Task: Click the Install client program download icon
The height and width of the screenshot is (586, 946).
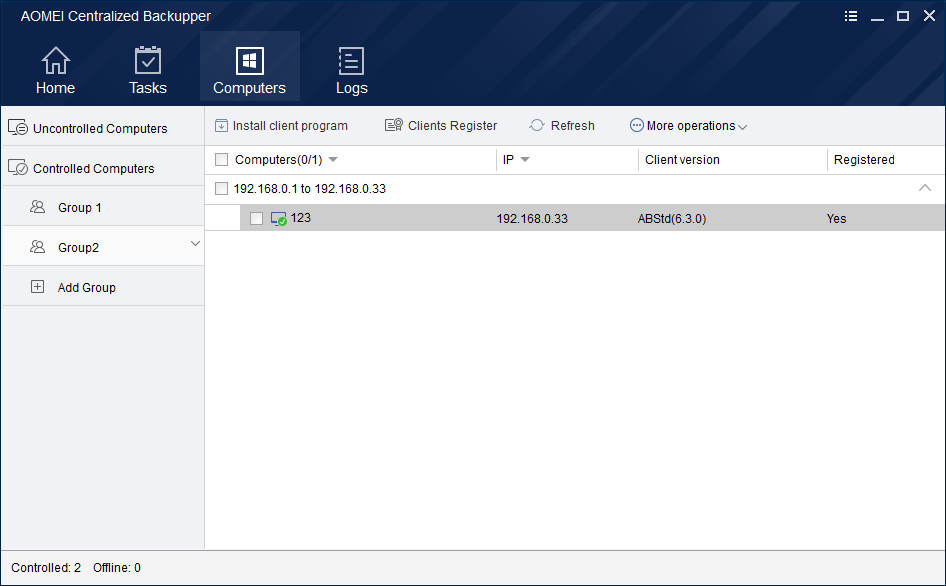Action: pyautogui.click(x=221, y=126)
